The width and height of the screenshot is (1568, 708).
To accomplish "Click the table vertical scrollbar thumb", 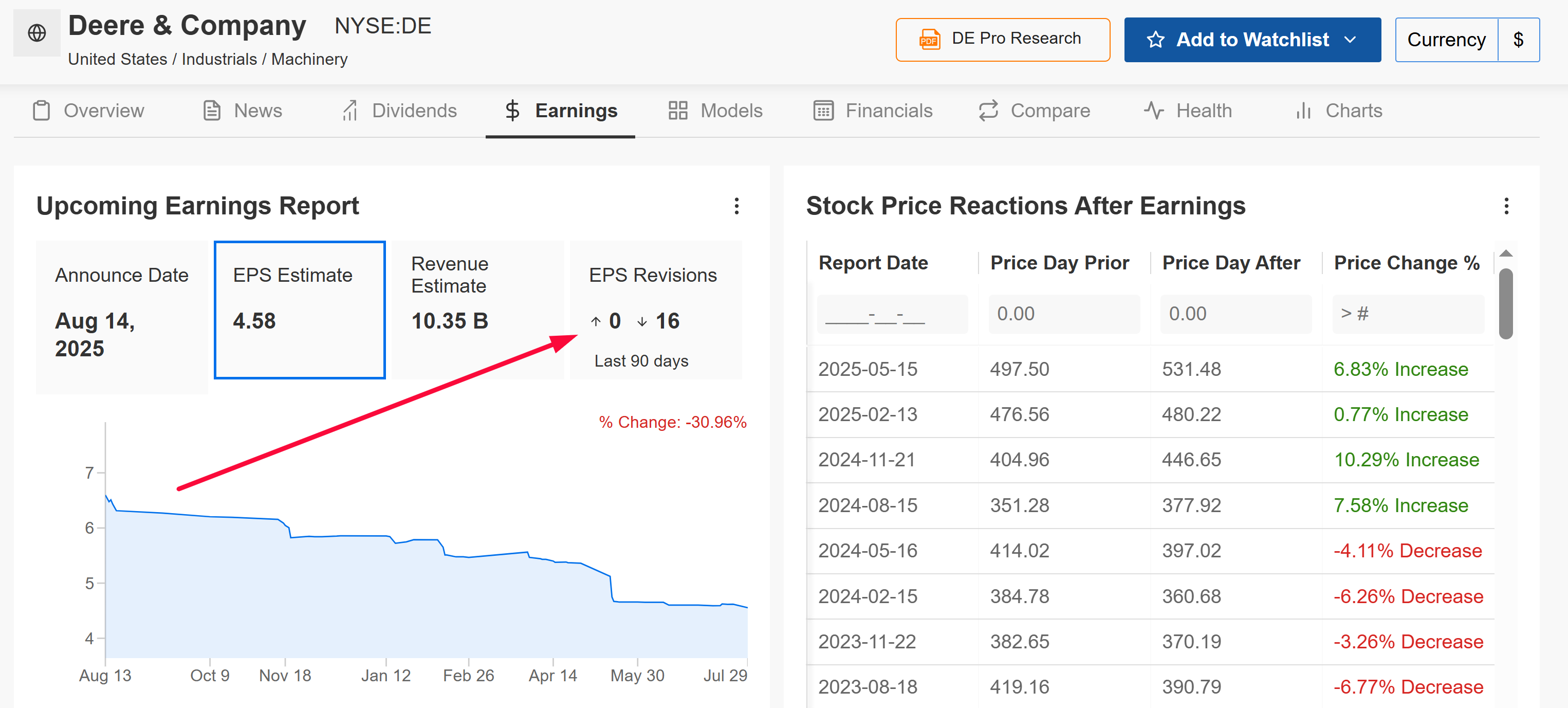I will pos(1506,303).
